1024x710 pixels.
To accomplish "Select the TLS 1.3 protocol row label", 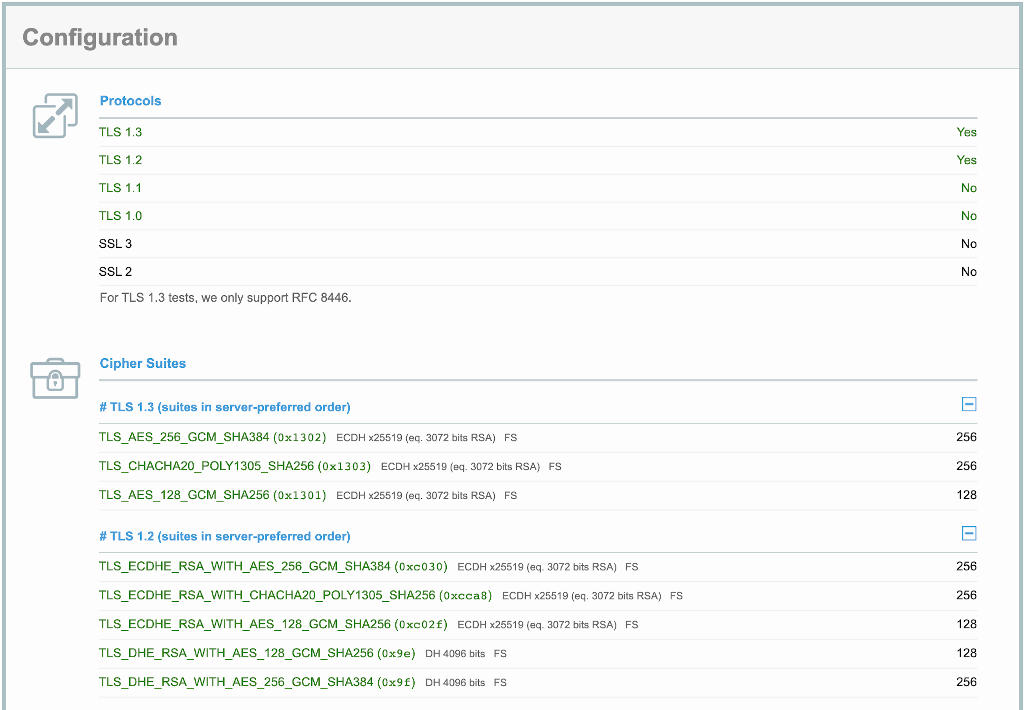I will pos(120,132).
